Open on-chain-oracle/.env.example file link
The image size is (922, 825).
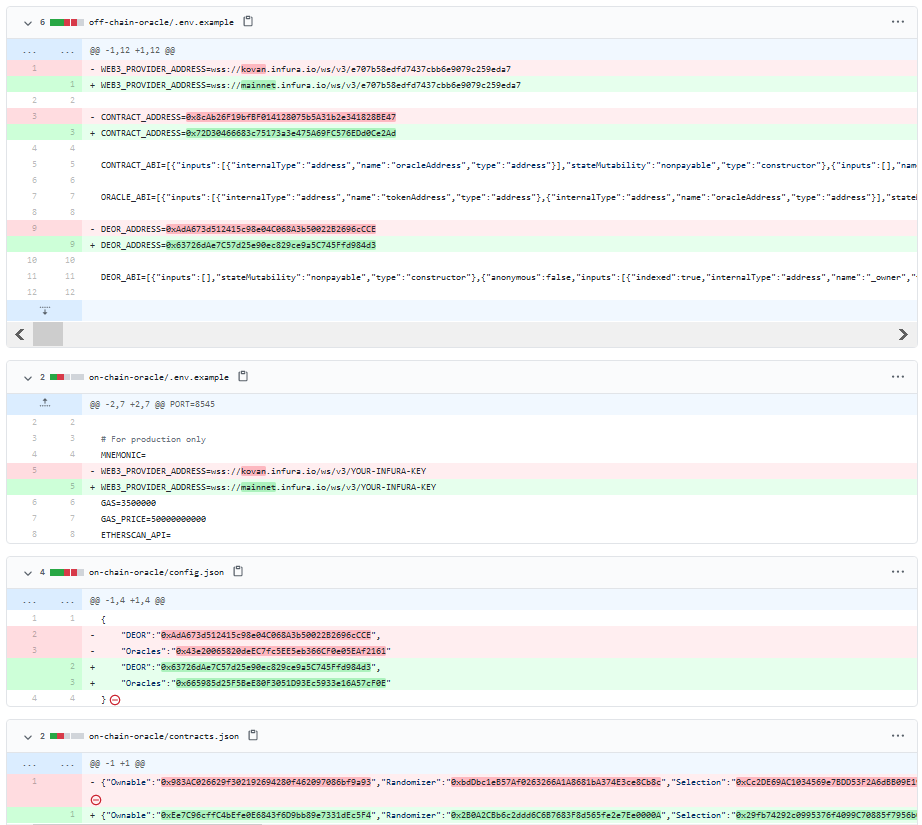(159, 378)
